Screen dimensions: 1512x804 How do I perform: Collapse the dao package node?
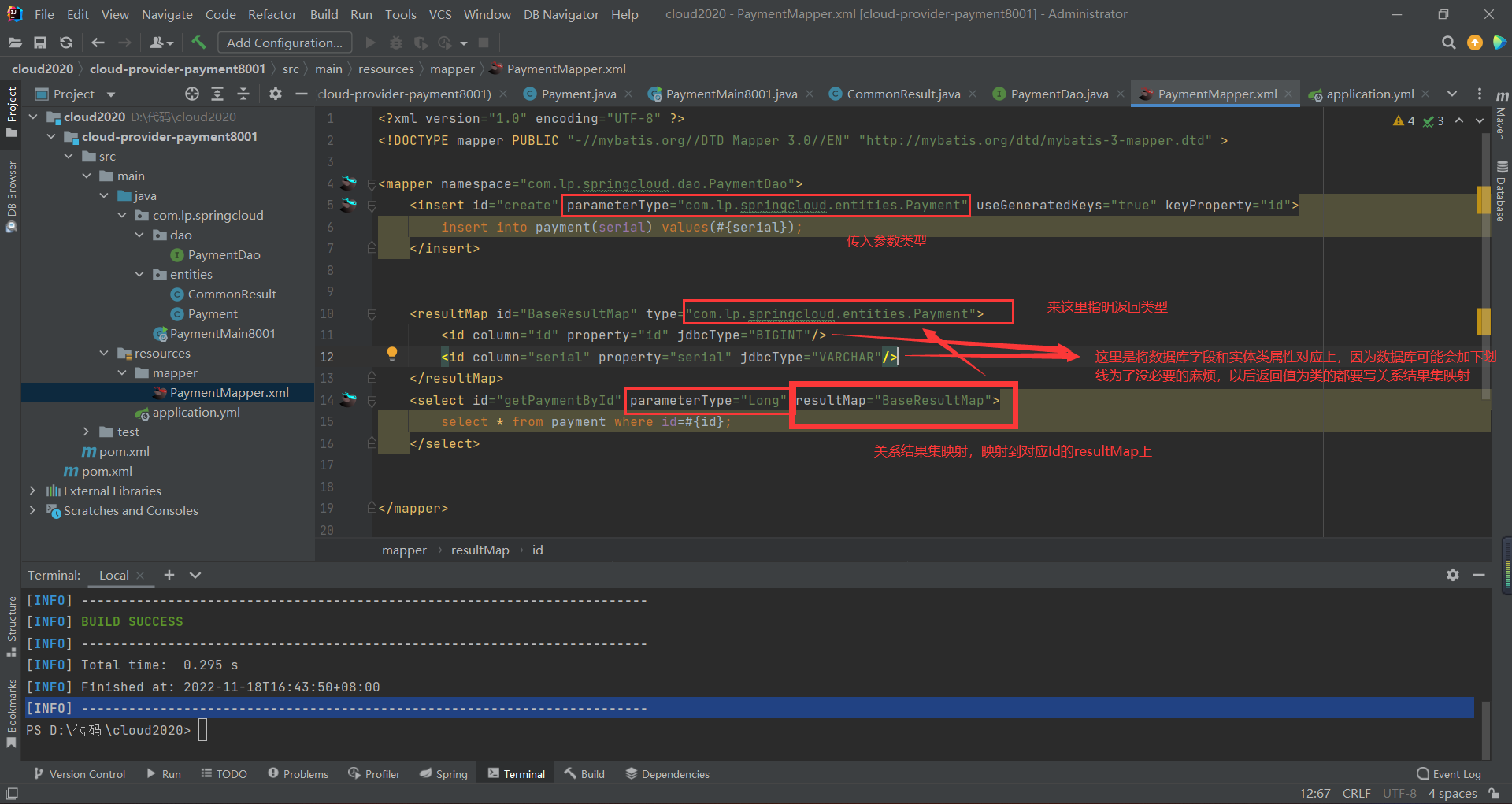point(139,235)
